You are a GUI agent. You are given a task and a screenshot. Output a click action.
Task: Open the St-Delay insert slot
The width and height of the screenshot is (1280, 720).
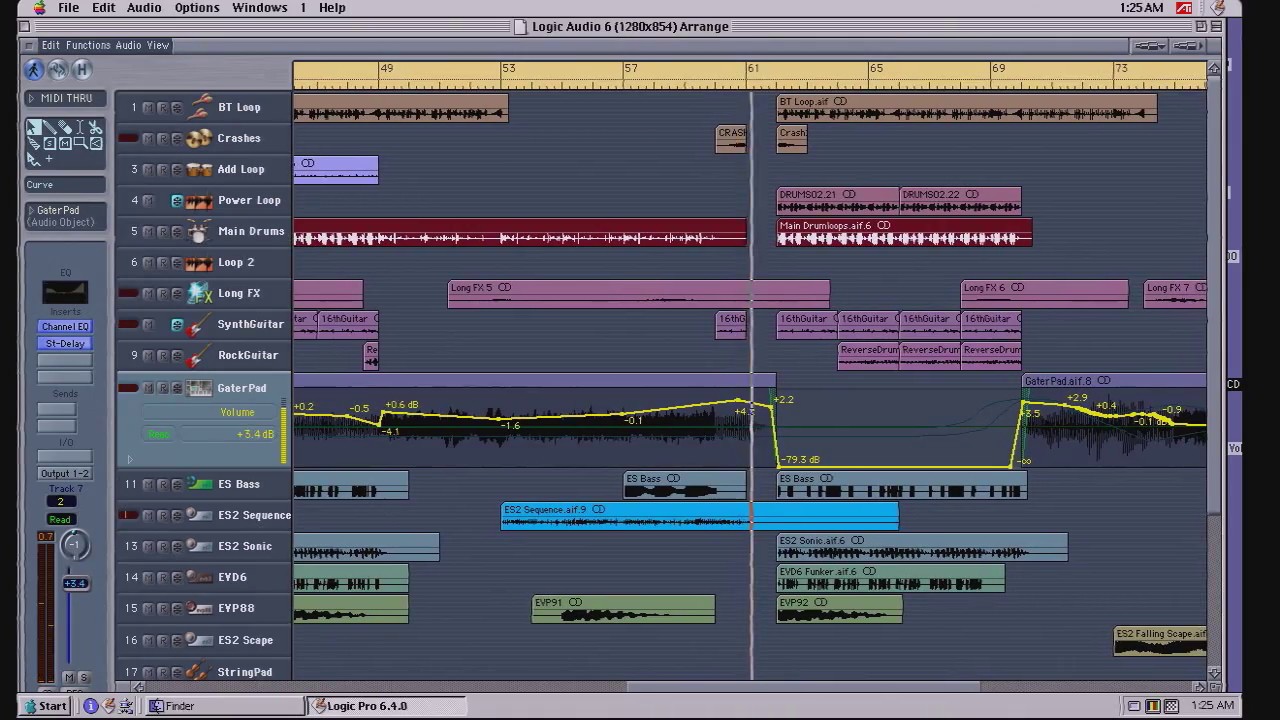65,343
